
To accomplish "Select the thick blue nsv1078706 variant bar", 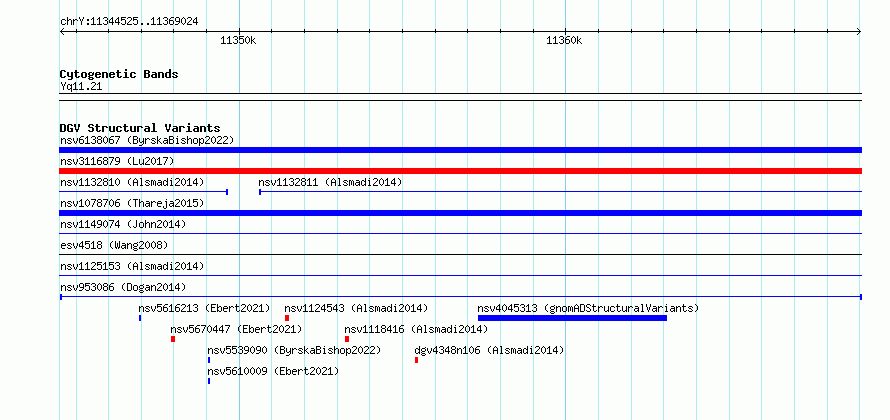I will [x=460, y=213].
